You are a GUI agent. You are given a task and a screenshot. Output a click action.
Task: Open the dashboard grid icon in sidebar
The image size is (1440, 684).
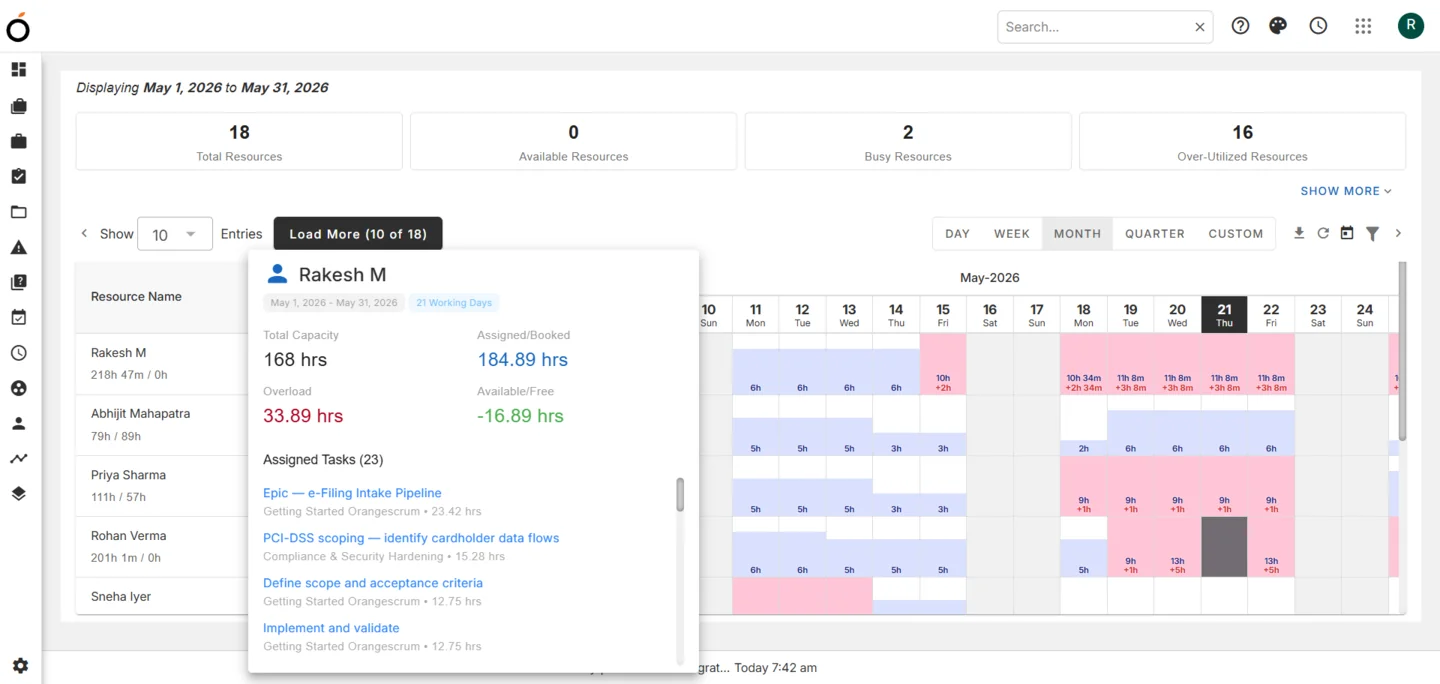pos(19,70)
